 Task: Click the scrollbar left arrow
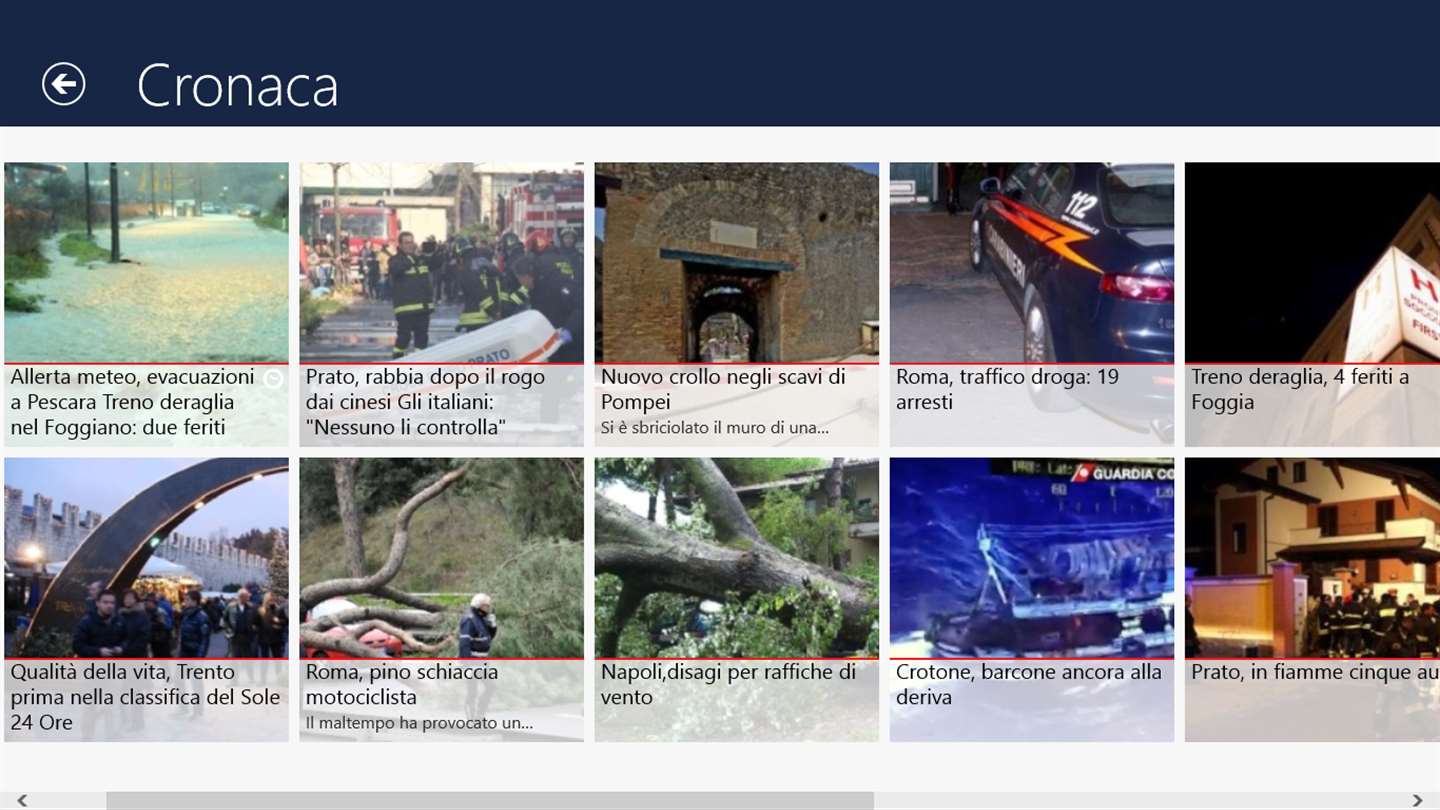pyautogui.click(x=21, y=800)
